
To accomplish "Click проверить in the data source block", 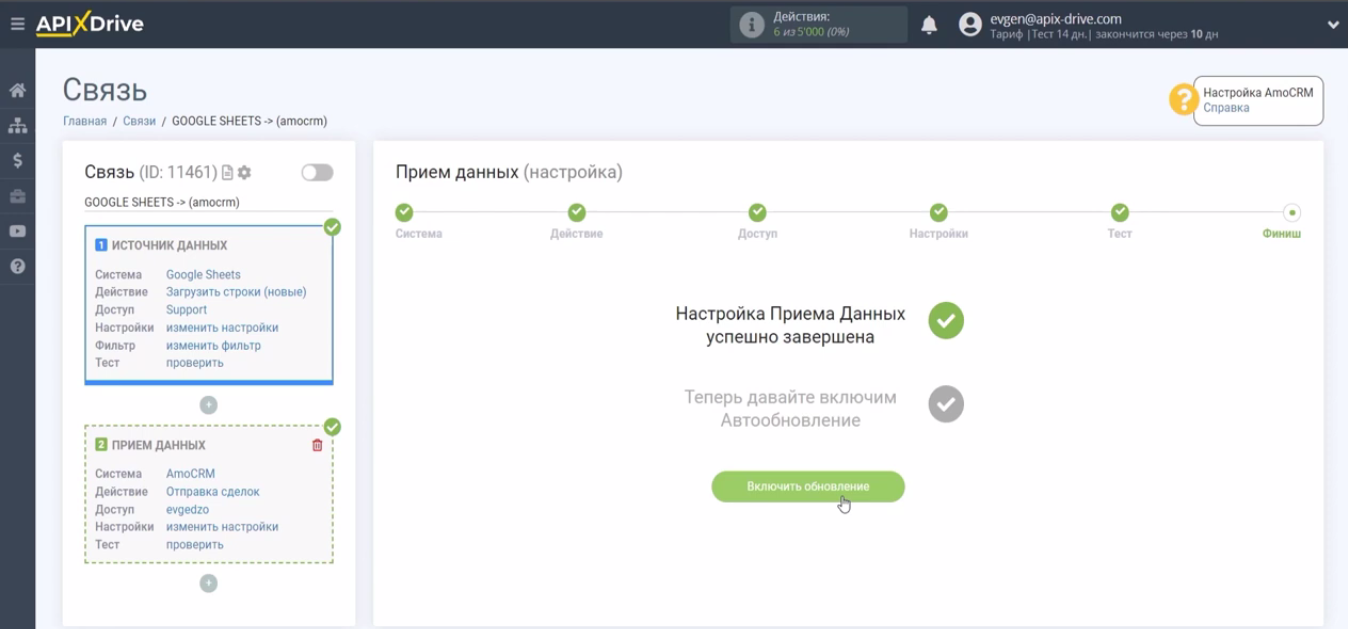I will pyautogui.click(x=194, y=363).
